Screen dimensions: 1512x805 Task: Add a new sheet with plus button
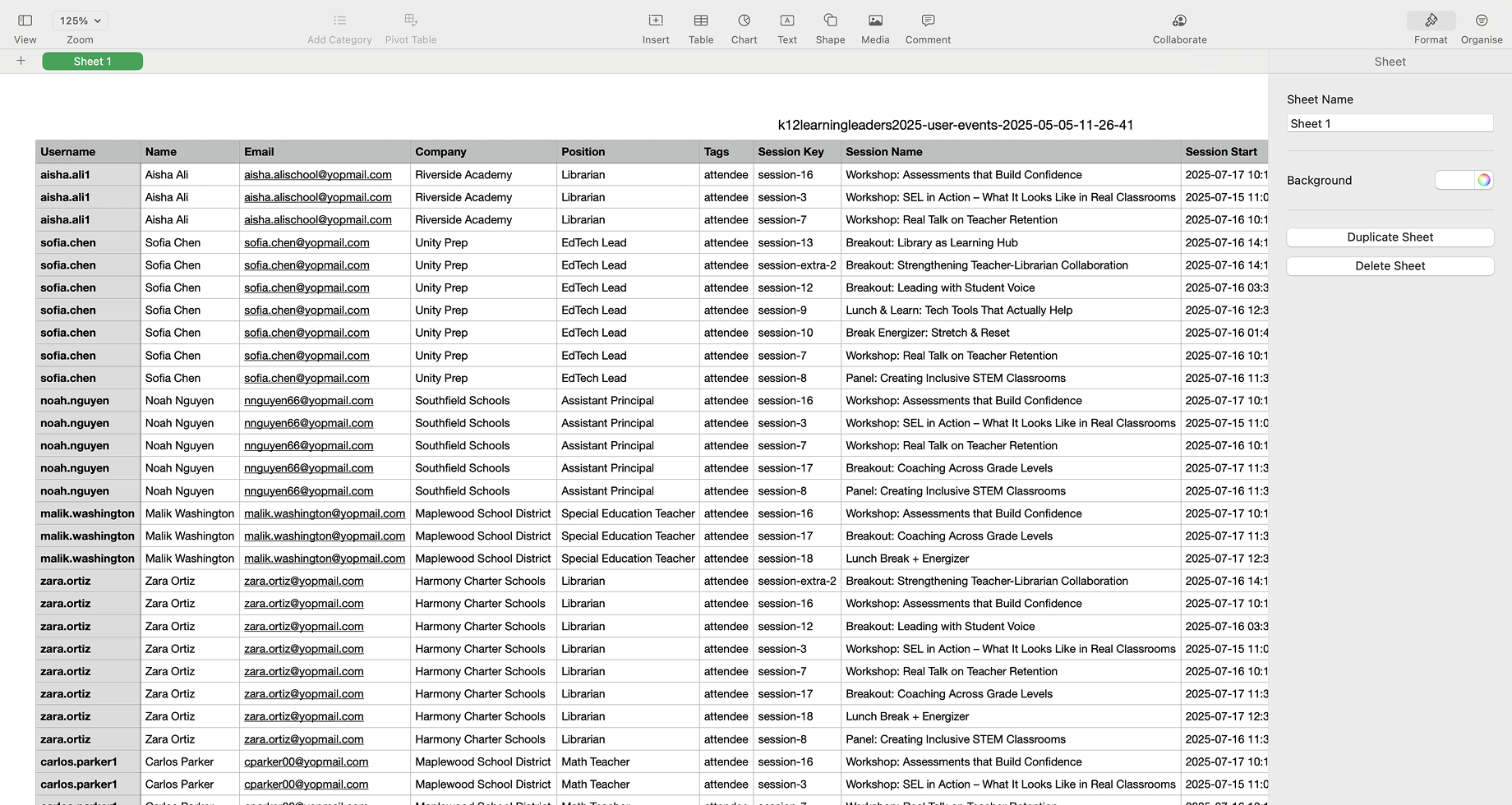coord(21,61)
